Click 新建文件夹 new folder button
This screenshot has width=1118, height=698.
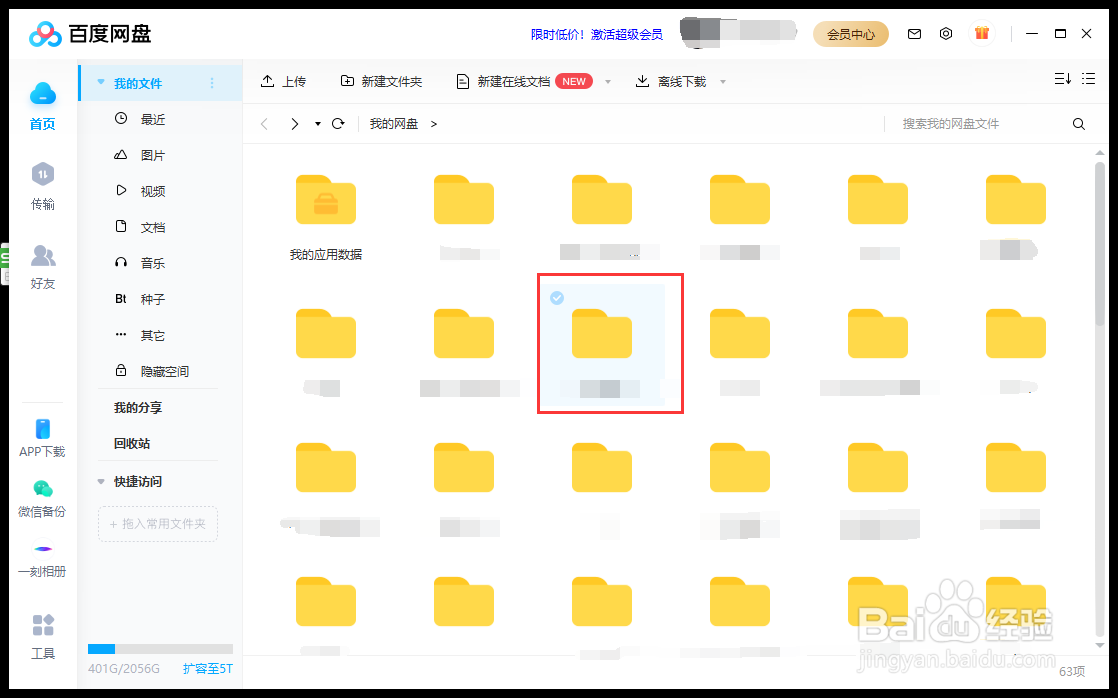point(381,81)
